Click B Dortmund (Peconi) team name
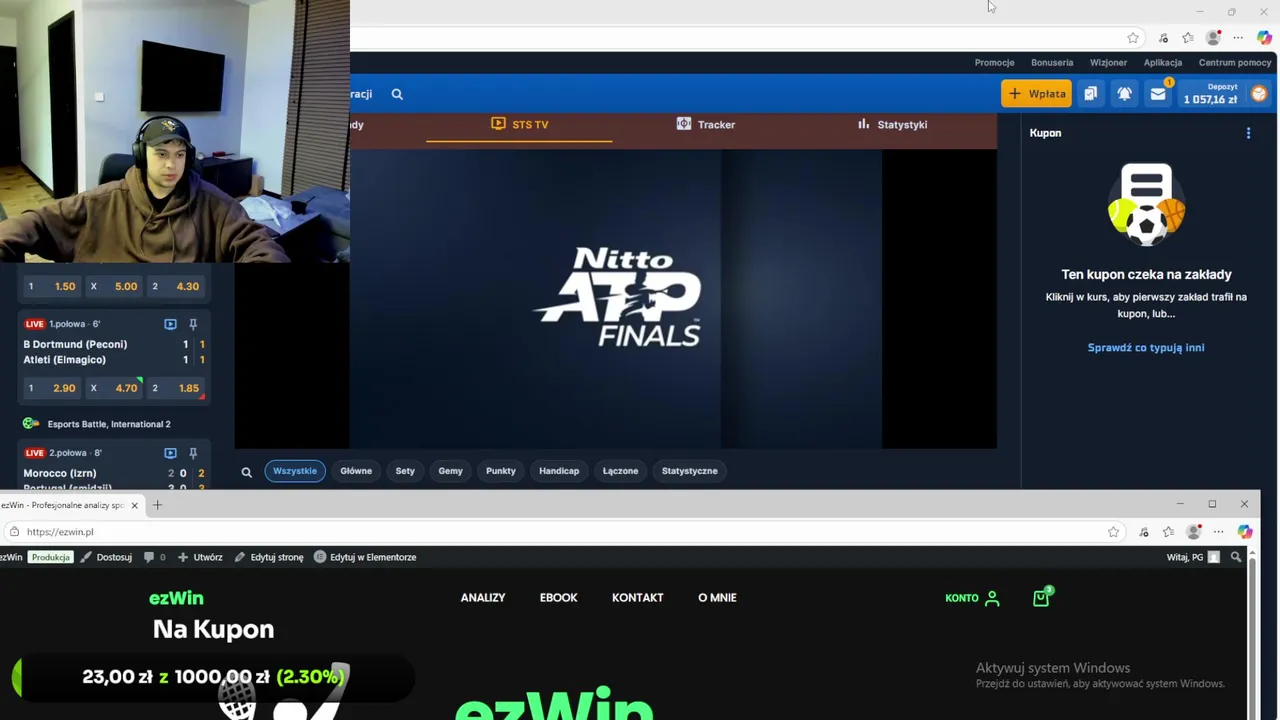The width and height of the screenshot is (1280, 720). [75, 344]
